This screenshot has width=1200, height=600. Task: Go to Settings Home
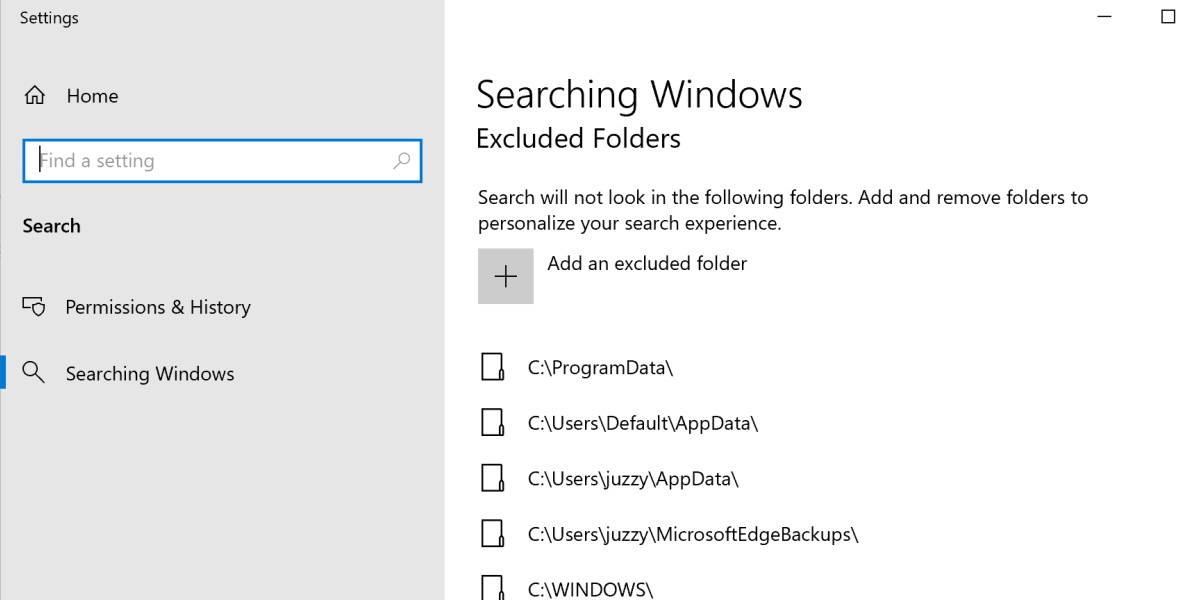[92, 96]
